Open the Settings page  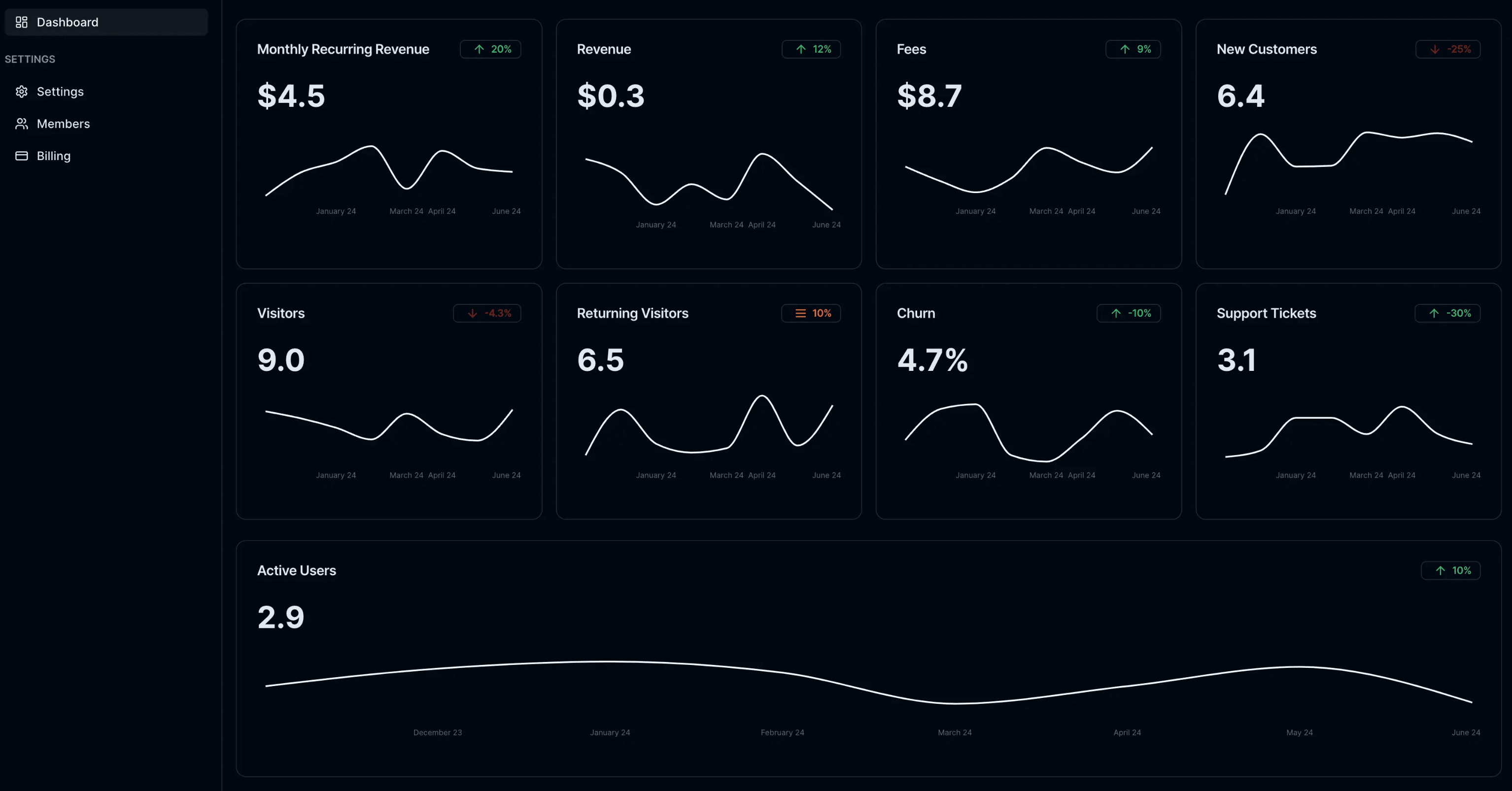click(106, 92)
